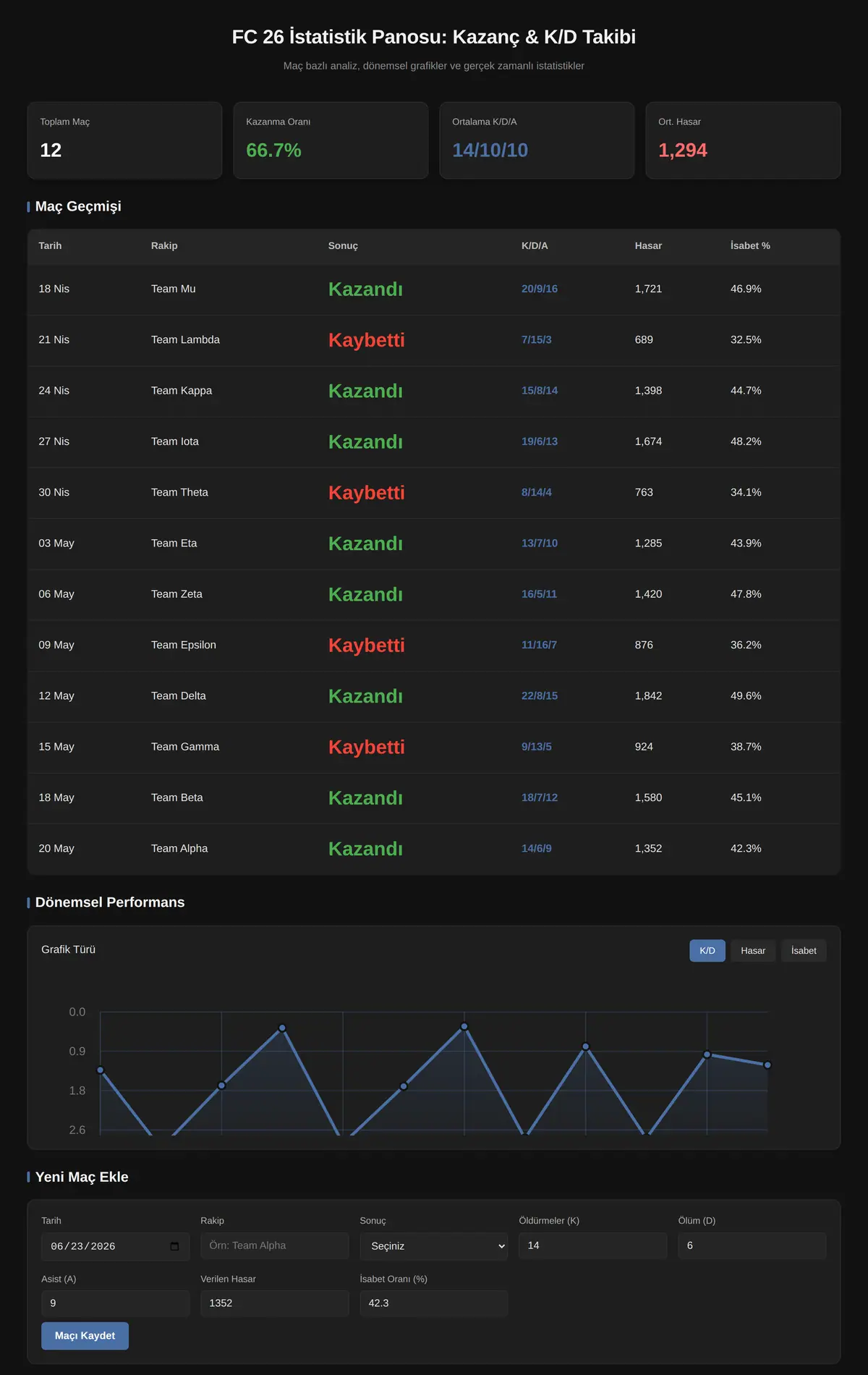Click the 66.7% Kazanma Oranı value
Screen dimensions: 868x1375
pyautogui.click(x=273, y=150)
